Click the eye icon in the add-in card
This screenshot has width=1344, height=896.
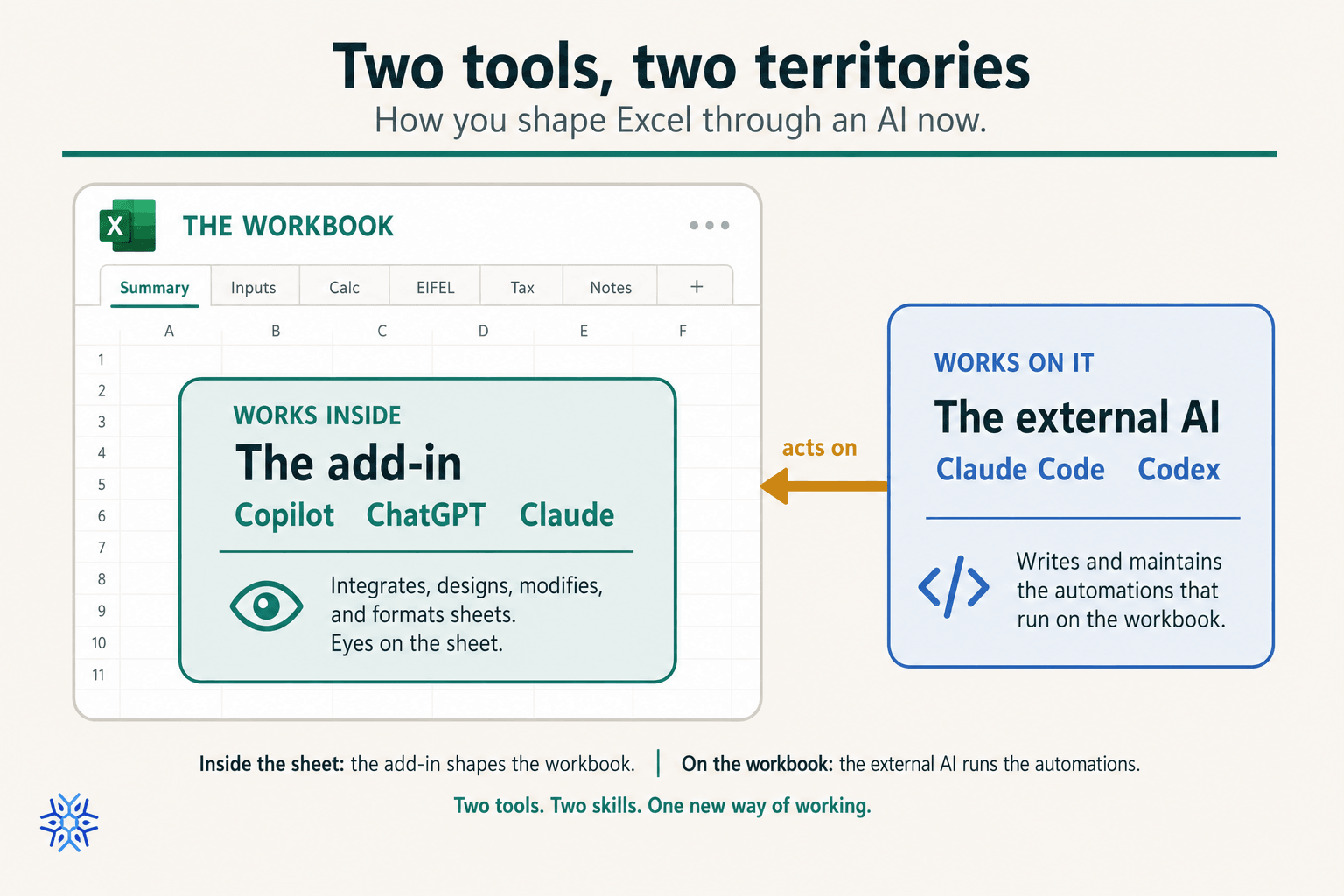[266, 605]
